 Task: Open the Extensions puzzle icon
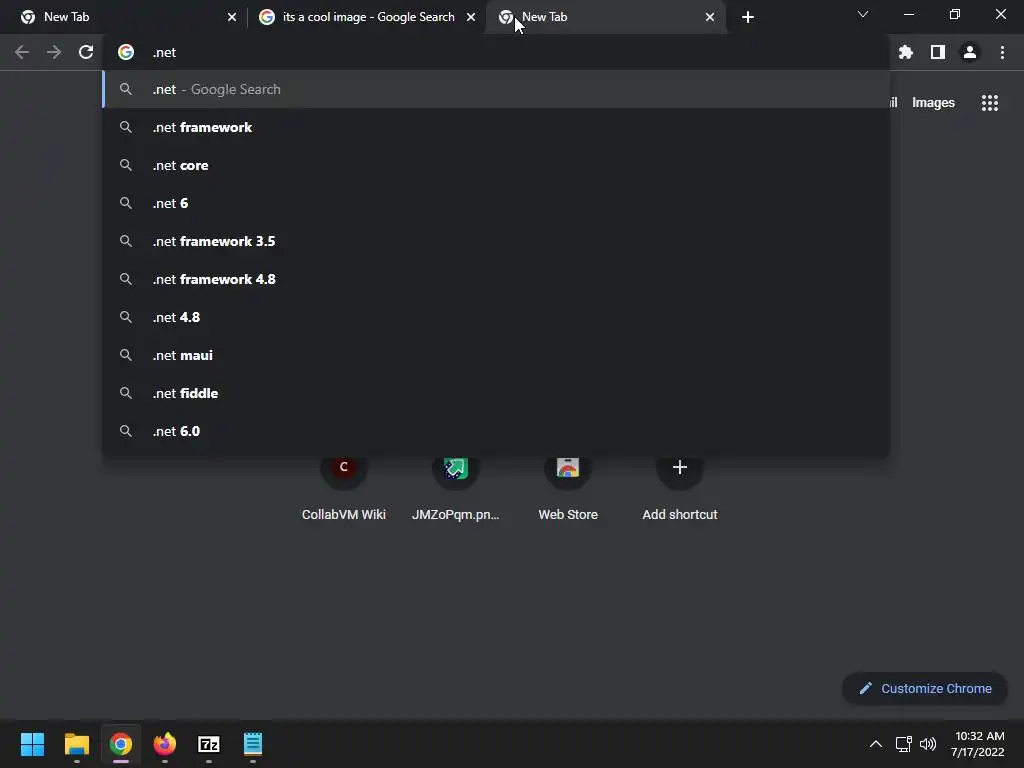[x=906, y=52]
